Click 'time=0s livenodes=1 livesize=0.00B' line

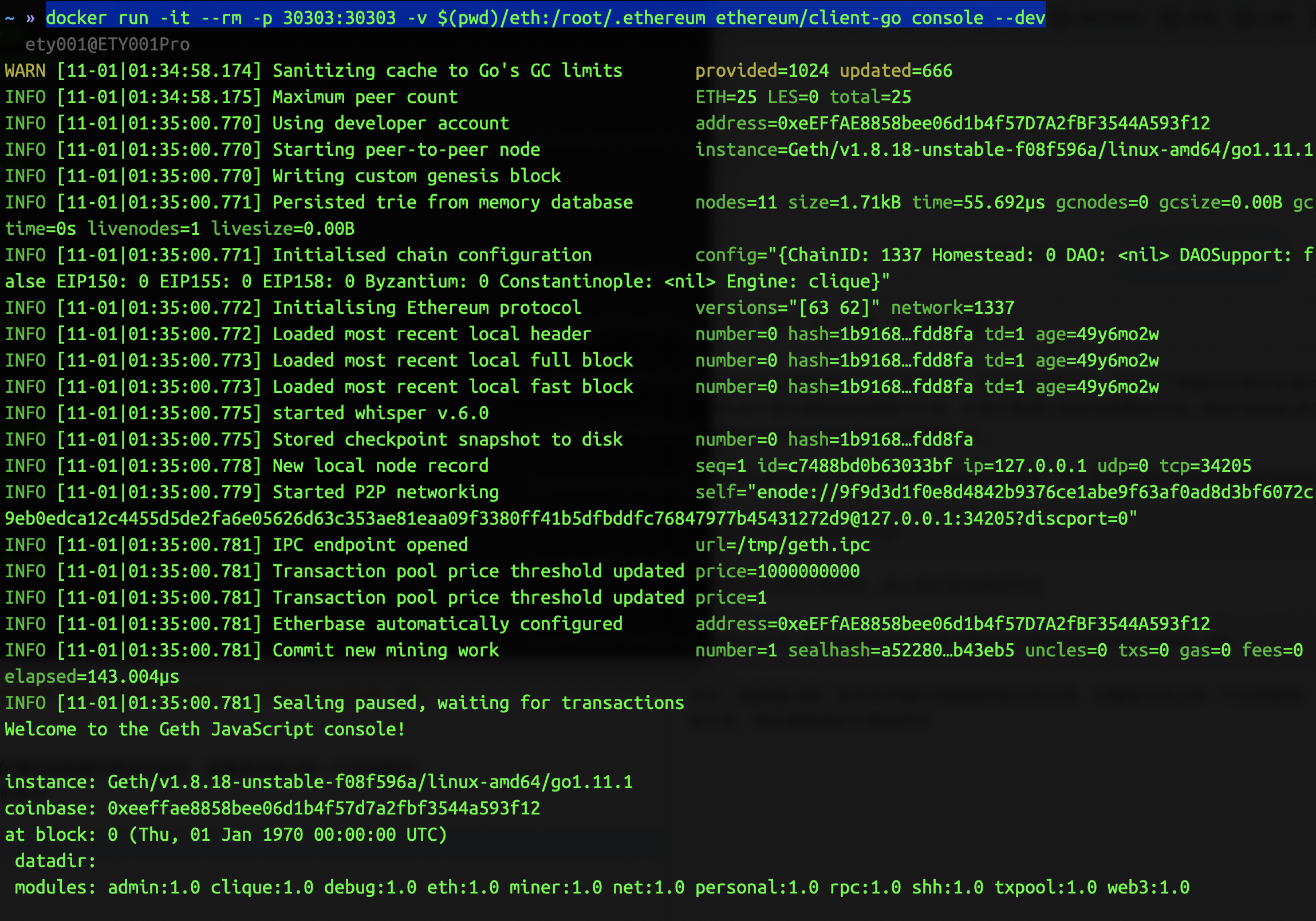tap(180, 229)
